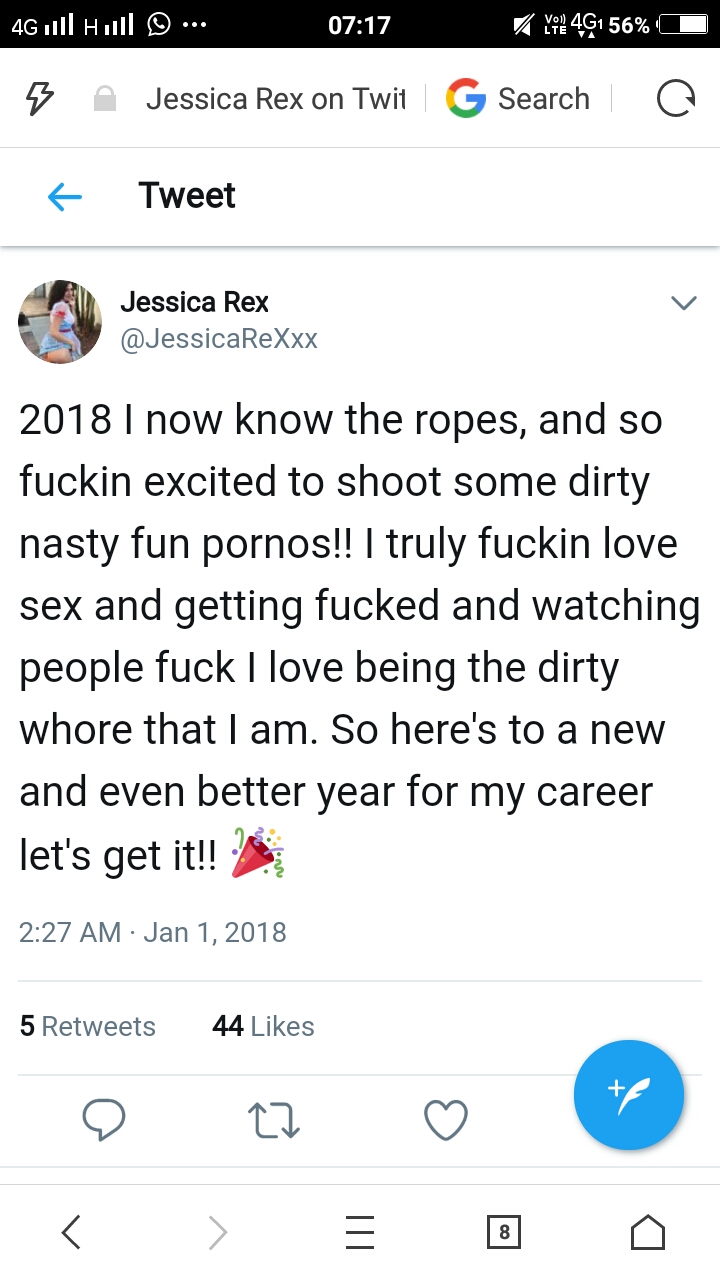Go to browser home page icon
This screenshot has width=720, height=1280.
tap(648, 1232)
